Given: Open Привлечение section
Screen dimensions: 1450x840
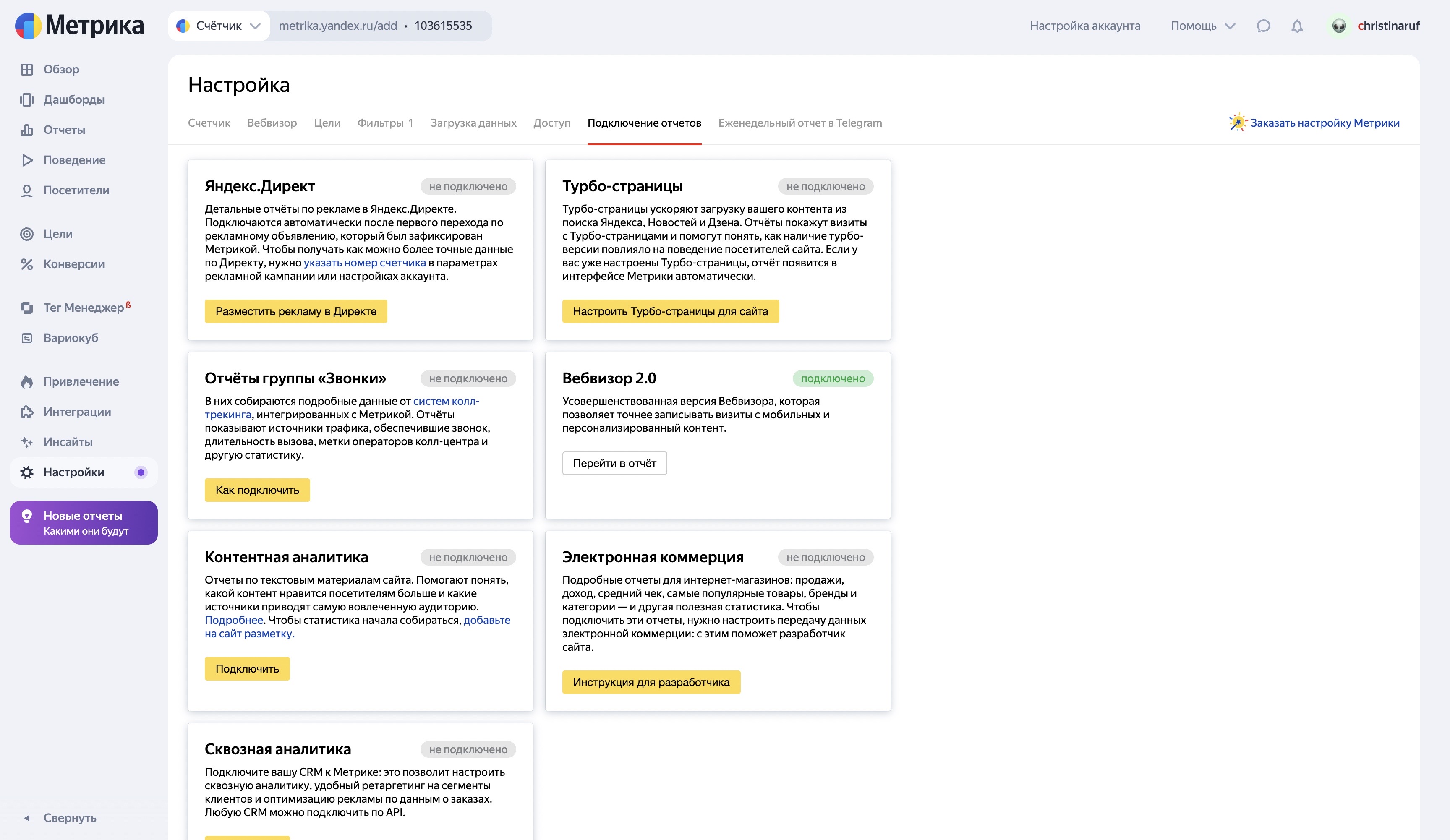Looking at the screenshot, I should tap(81, 381).
